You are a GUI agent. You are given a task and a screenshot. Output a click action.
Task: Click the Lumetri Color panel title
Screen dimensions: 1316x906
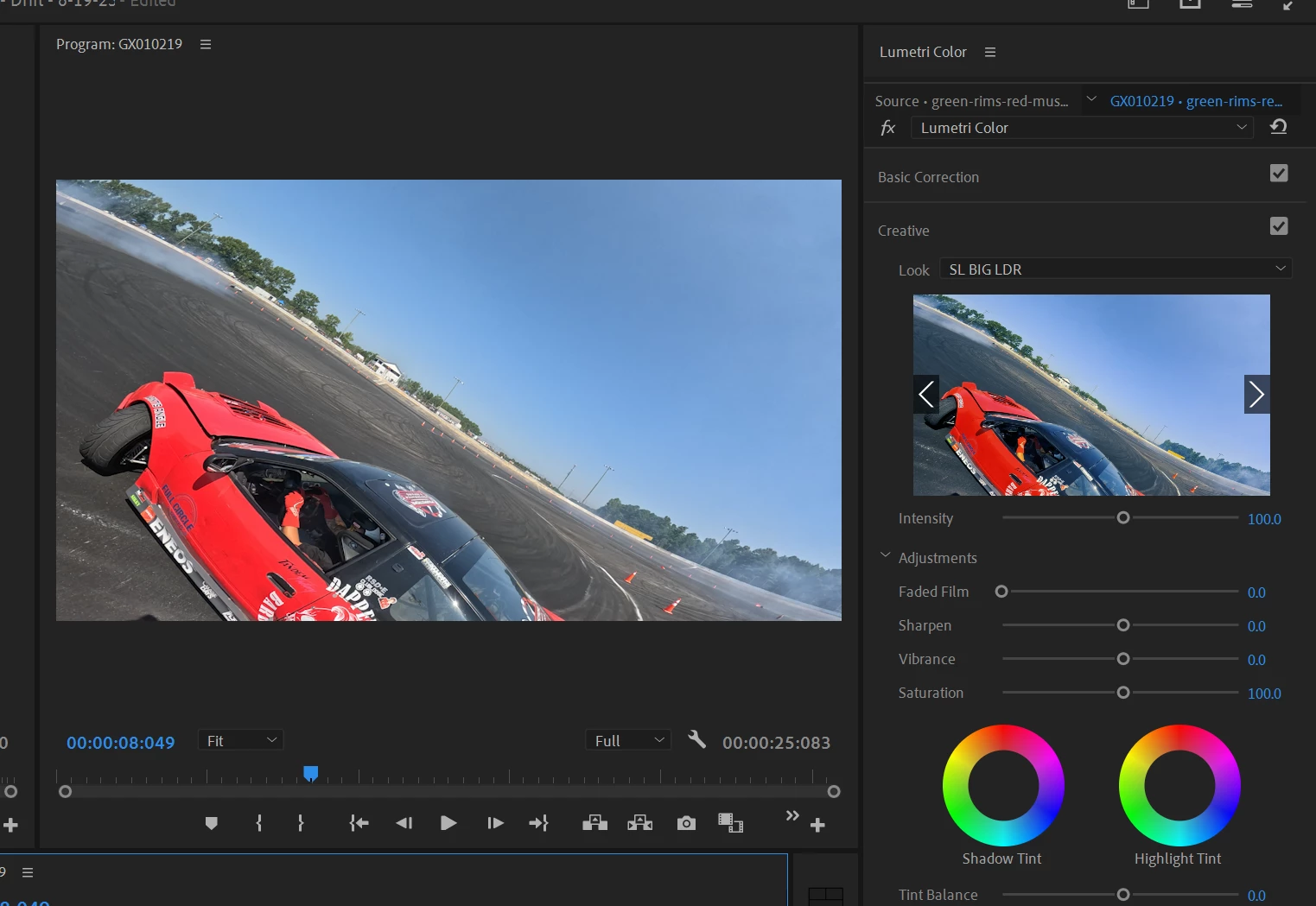tap(923, 52)
